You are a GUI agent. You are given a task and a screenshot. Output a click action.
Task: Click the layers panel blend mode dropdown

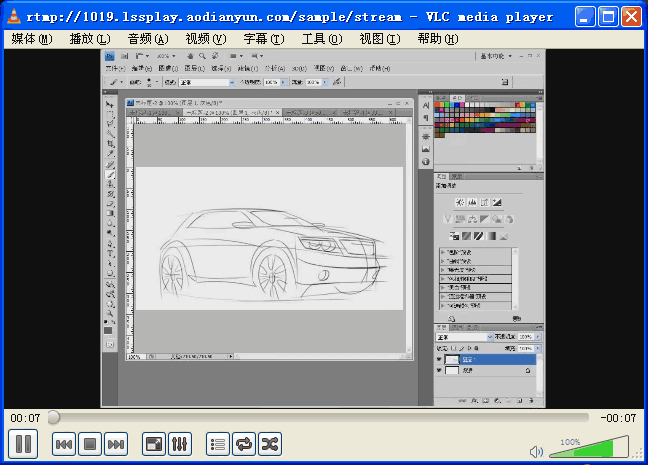tap(465, 337)
